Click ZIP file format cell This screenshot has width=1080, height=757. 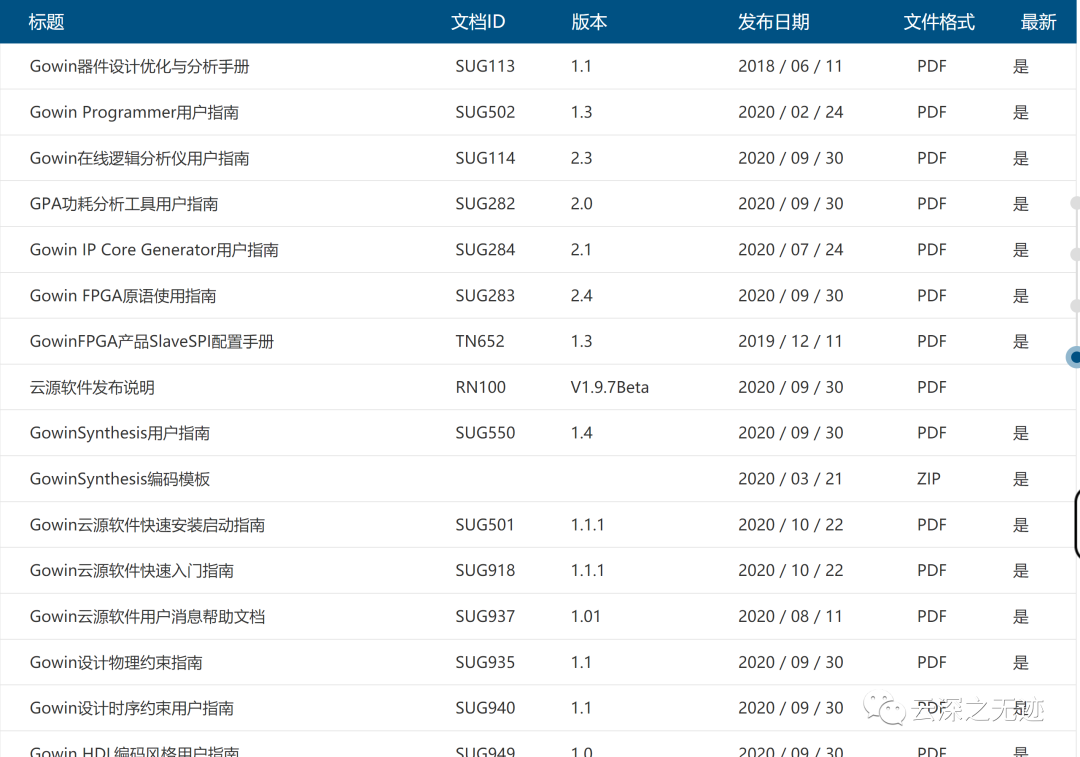928,479
